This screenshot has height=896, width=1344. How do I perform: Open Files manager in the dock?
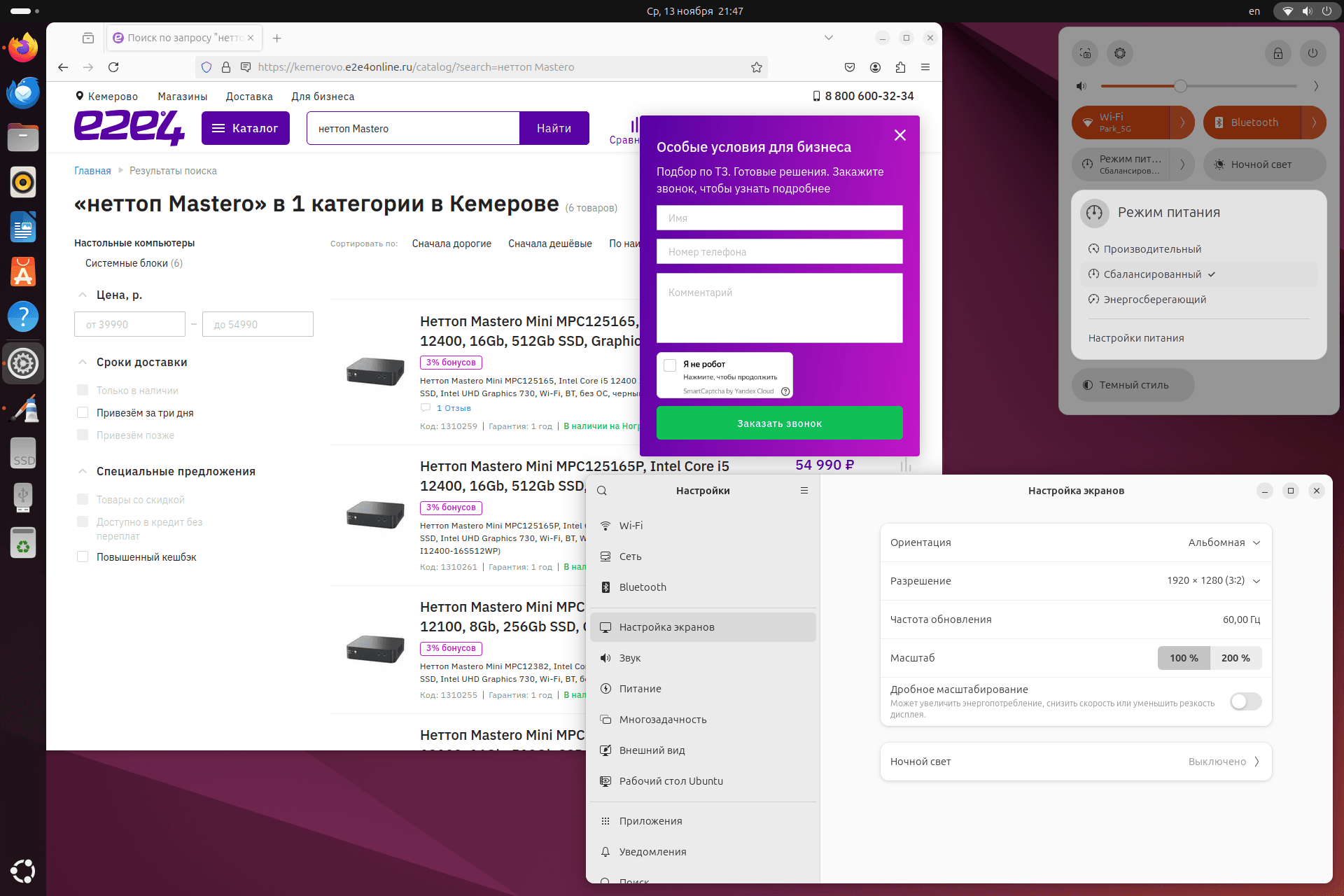23,138
